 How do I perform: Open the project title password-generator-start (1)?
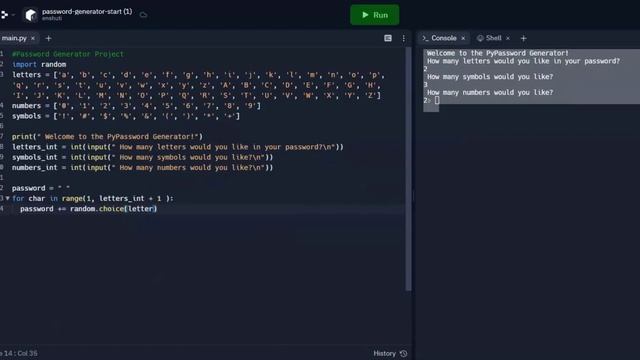[87, 11]
